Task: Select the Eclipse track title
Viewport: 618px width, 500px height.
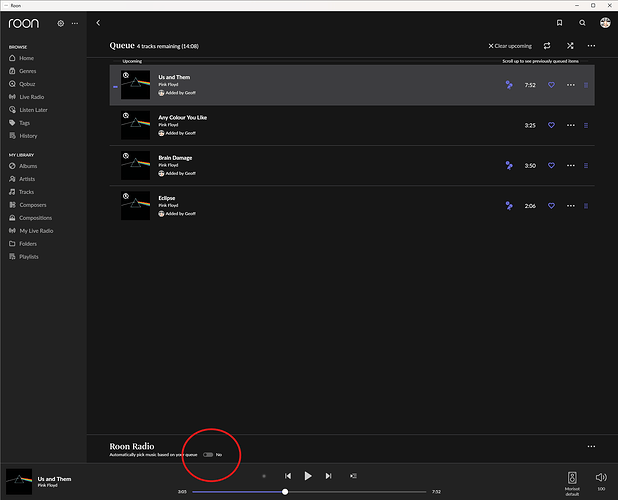Action: pyautogui.click(x=167, y=198)
